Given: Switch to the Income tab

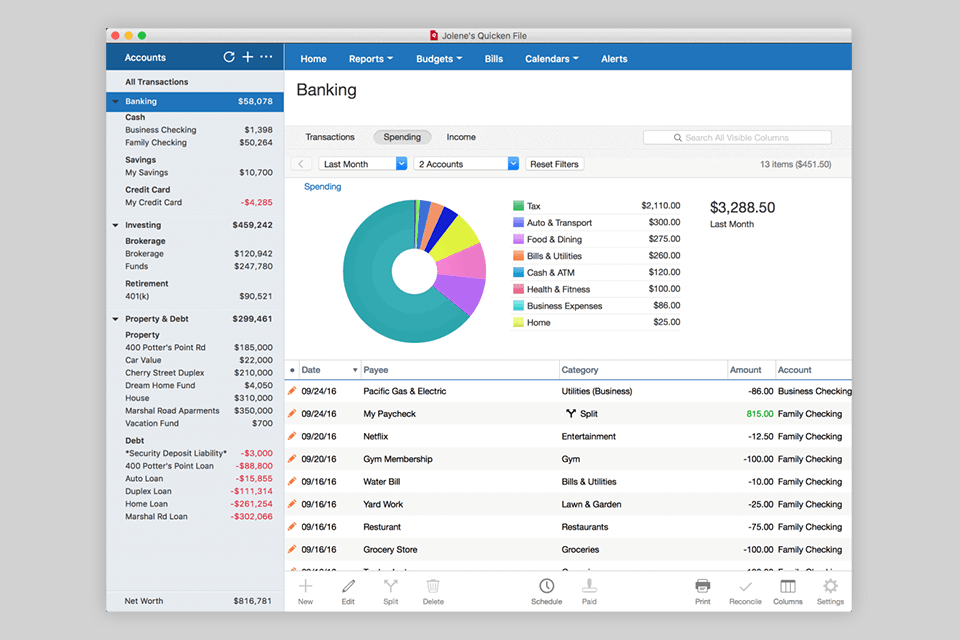Looking at the screenshot, I should [x=461, y=137].
